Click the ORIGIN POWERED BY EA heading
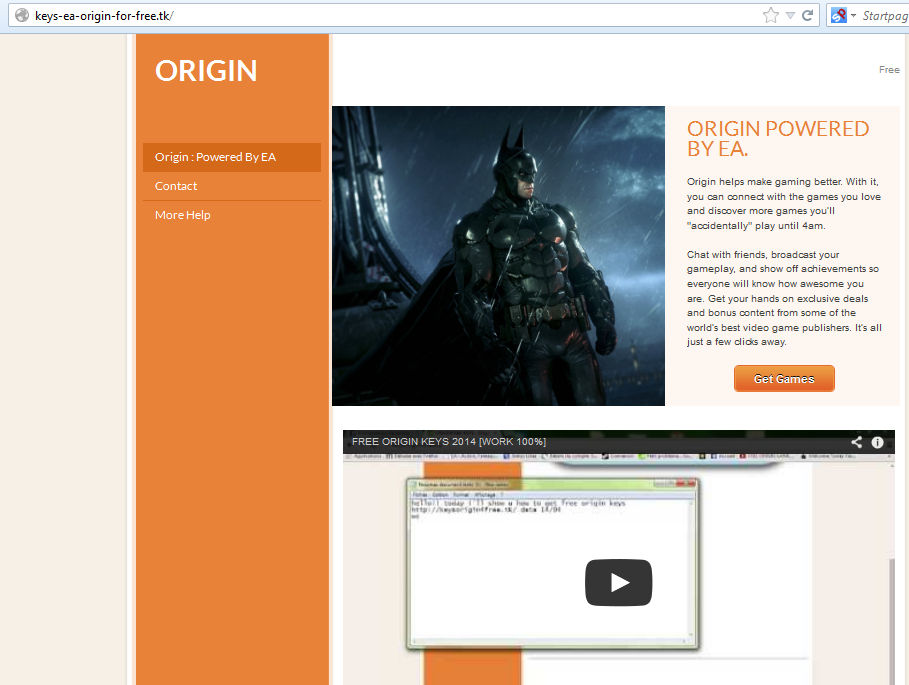The image size is (909, 685). click(x=778, y=139)
